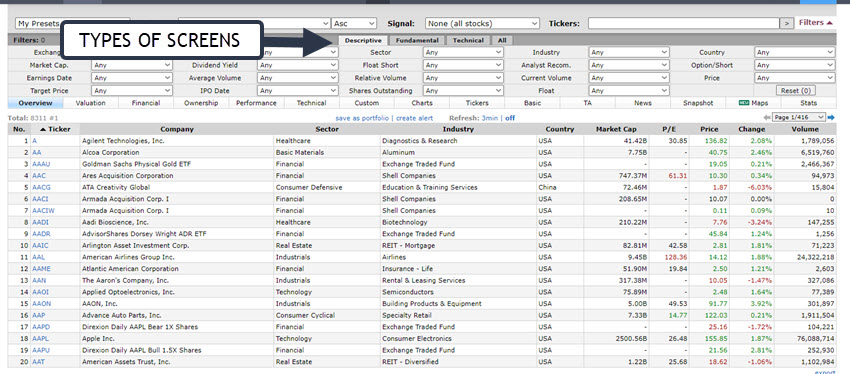Change the Asc sort direction dropdown
Viewport: 850px width, 374px height.
coord(355,23)
